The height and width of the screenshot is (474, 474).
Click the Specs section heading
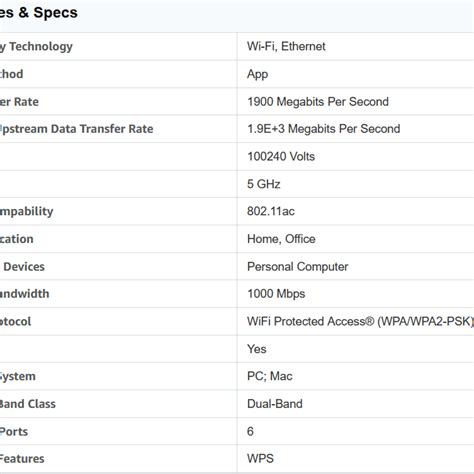39,13
